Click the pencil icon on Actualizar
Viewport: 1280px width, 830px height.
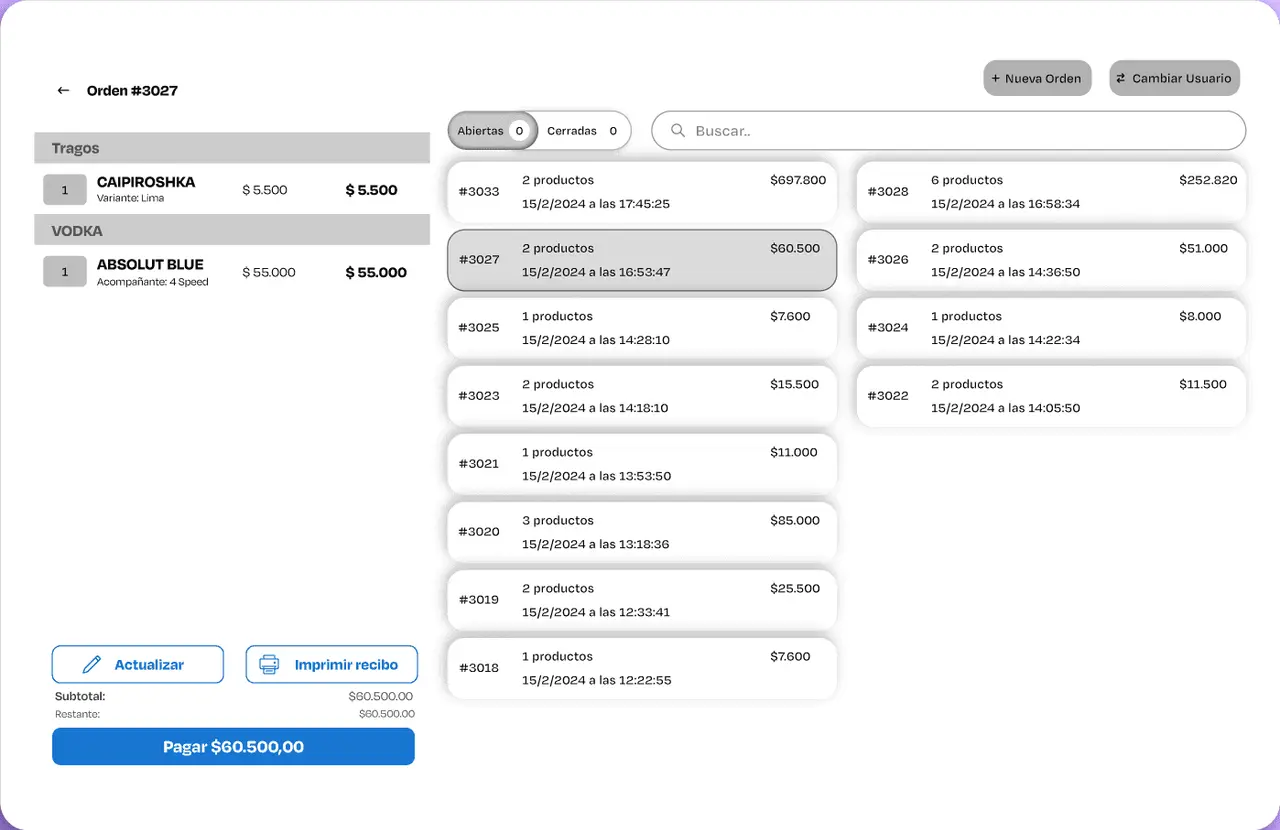(92, 665)
